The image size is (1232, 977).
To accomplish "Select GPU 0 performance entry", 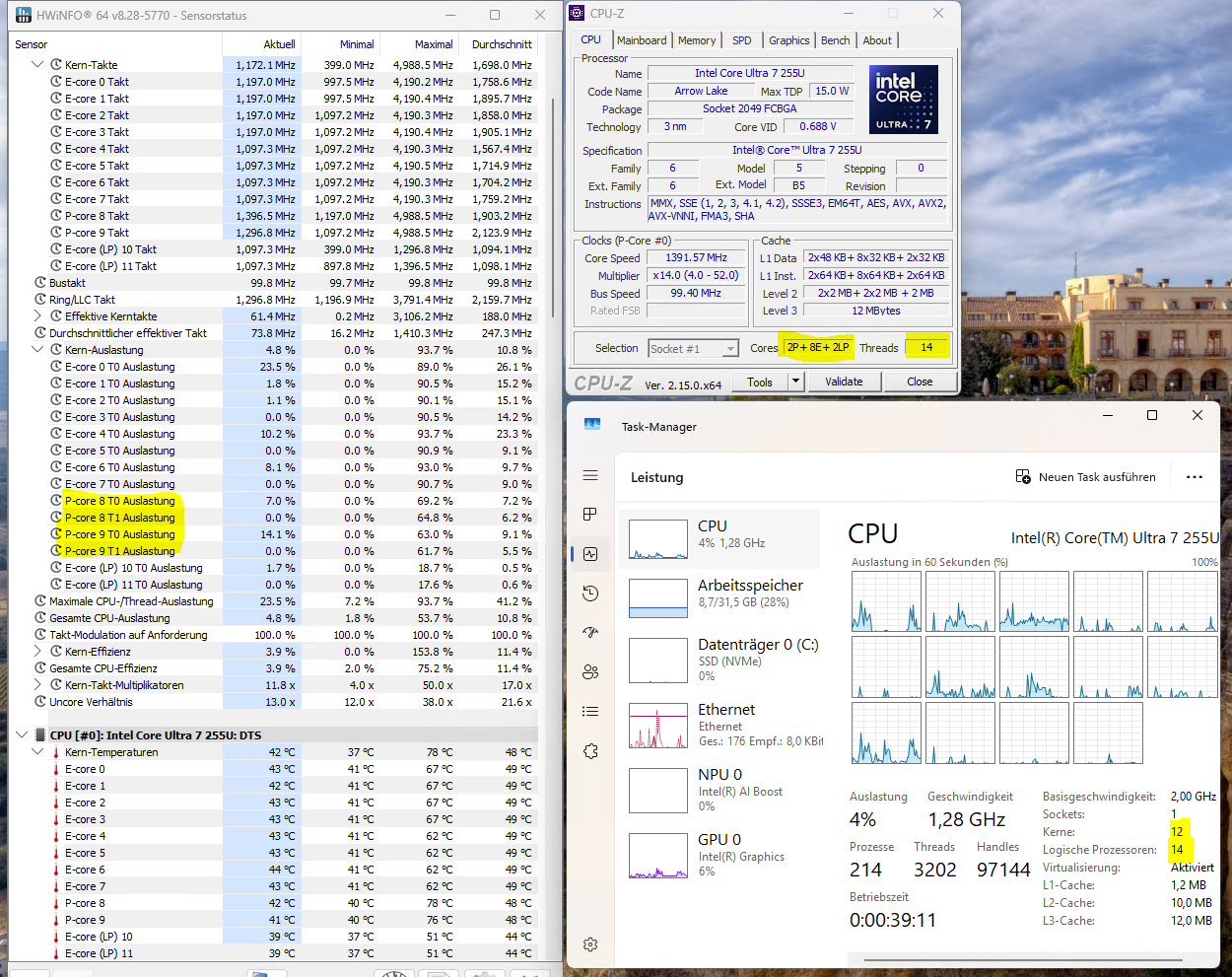I will pos(719,855).
